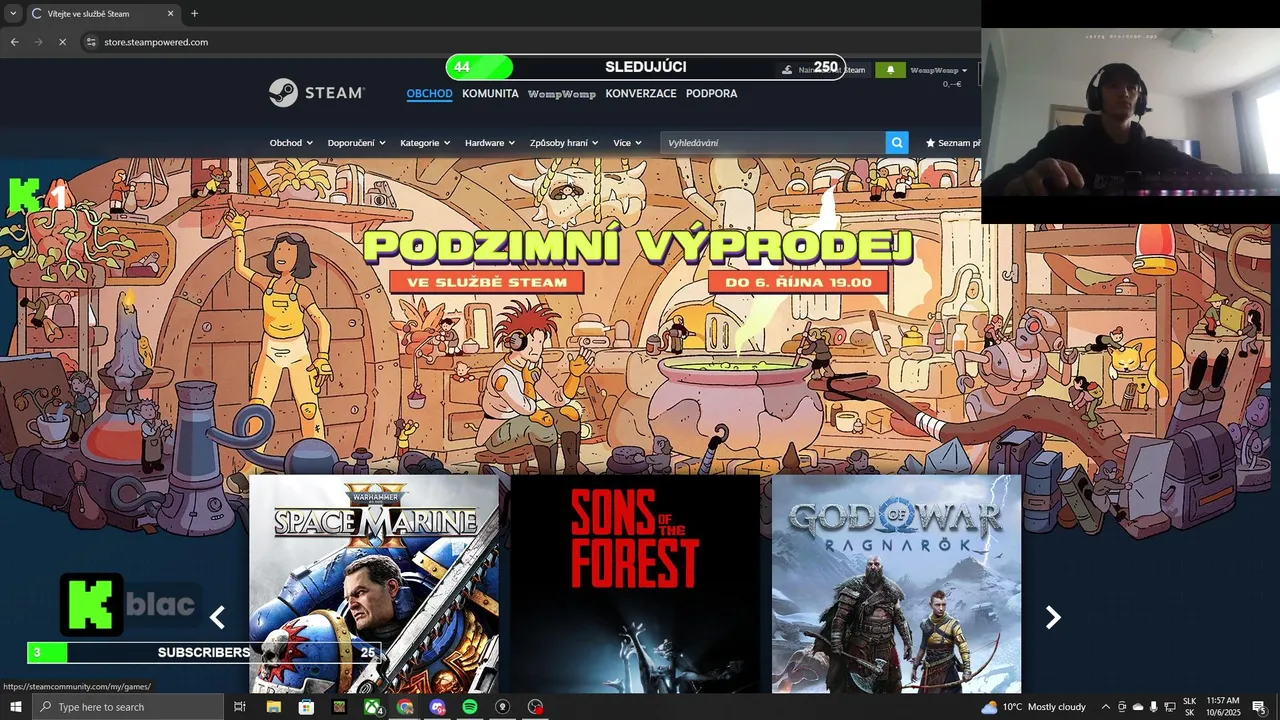Image resolution: width=1280 pixels, height=720 pixels.
Task: Open the green notifications bell
Action: pyautogui.click(x=890, y=70)
